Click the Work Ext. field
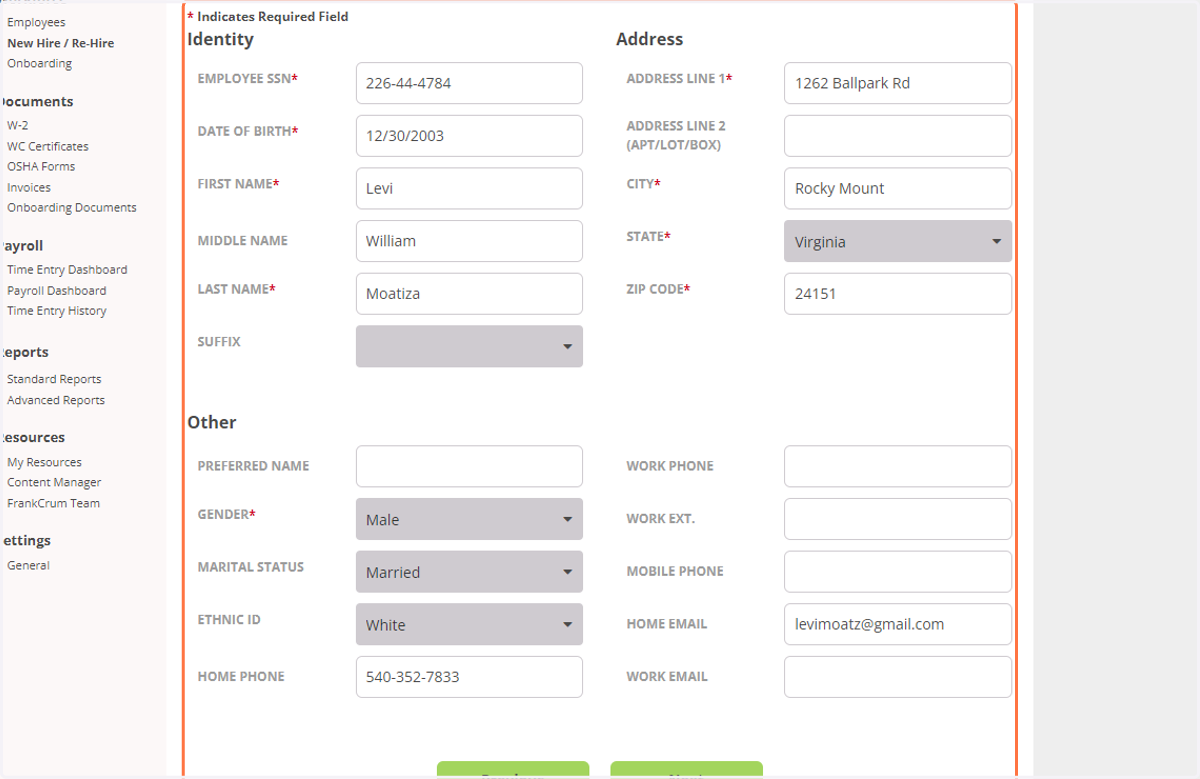 898,519
